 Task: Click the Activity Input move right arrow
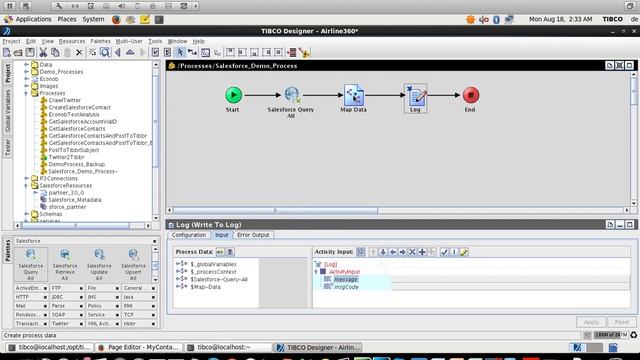402,252
